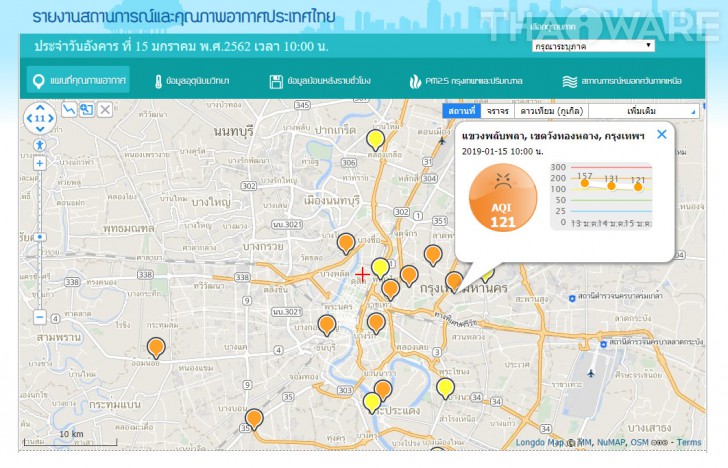Viewport: 728px width, 468px height.
Task: Open the สถานการณ์หมอกควันภาคเหนือ haze menu
Action: 622,81
